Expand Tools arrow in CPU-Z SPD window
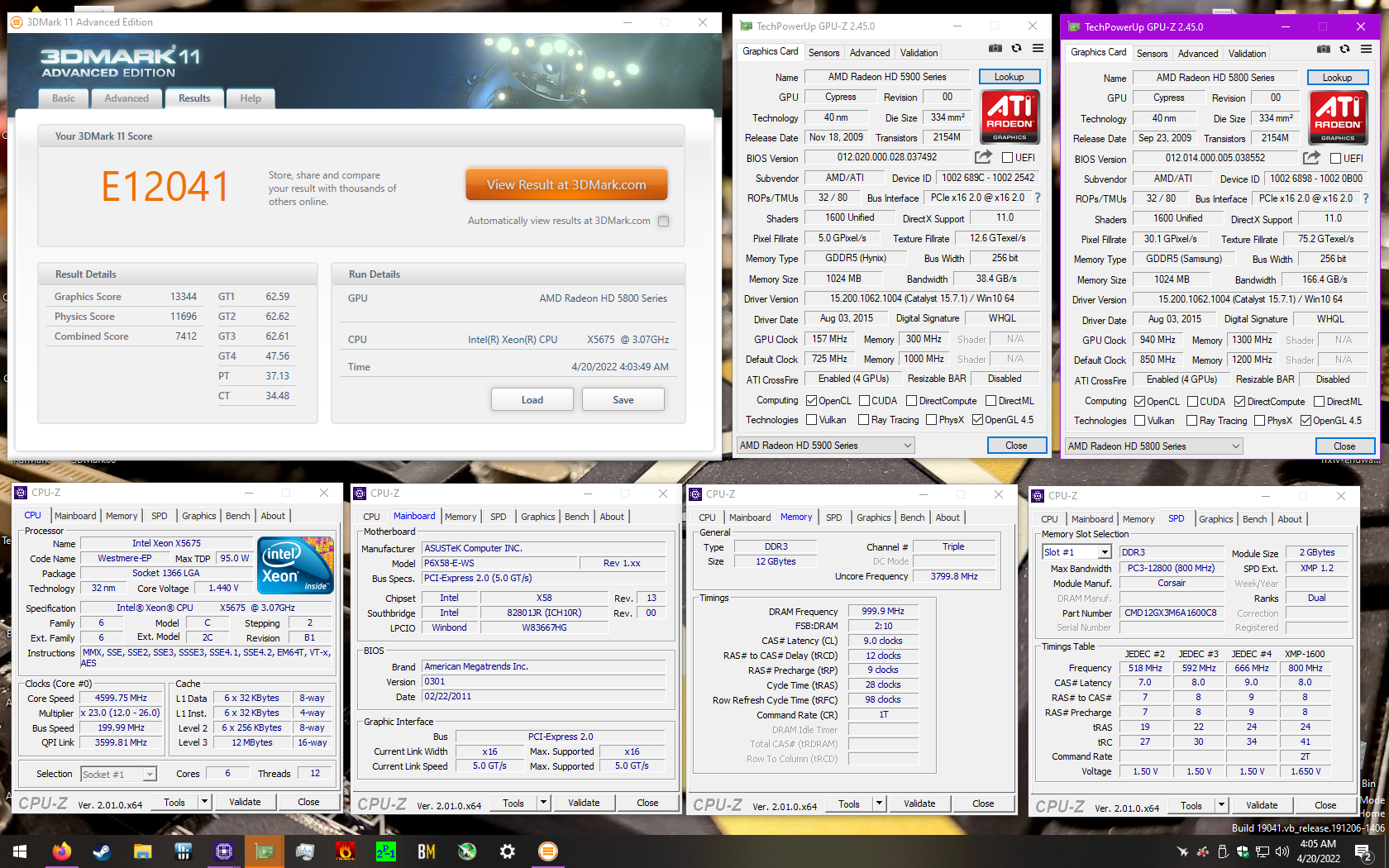Image resolution: width=1389 pixels, height=868 pixels. point(1221,805)
